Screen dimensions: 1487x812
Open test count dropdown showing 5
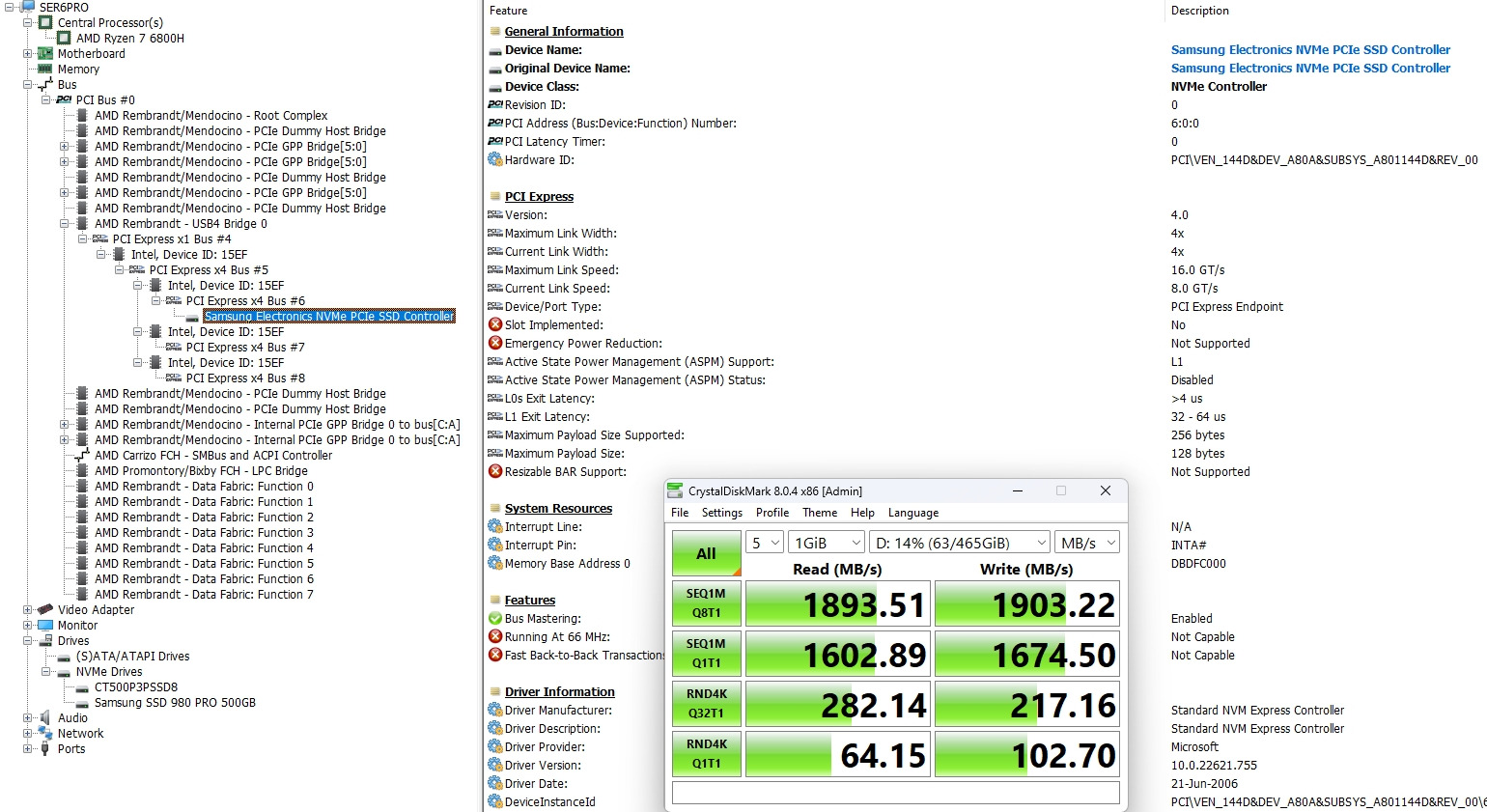pos(767,543)
